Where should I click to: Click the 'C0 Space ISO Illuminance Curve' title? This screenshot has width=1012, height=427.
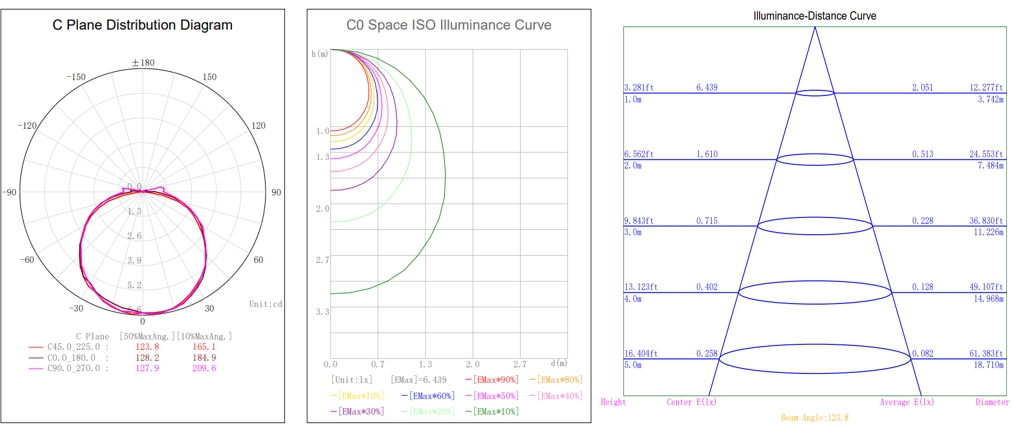449,26
